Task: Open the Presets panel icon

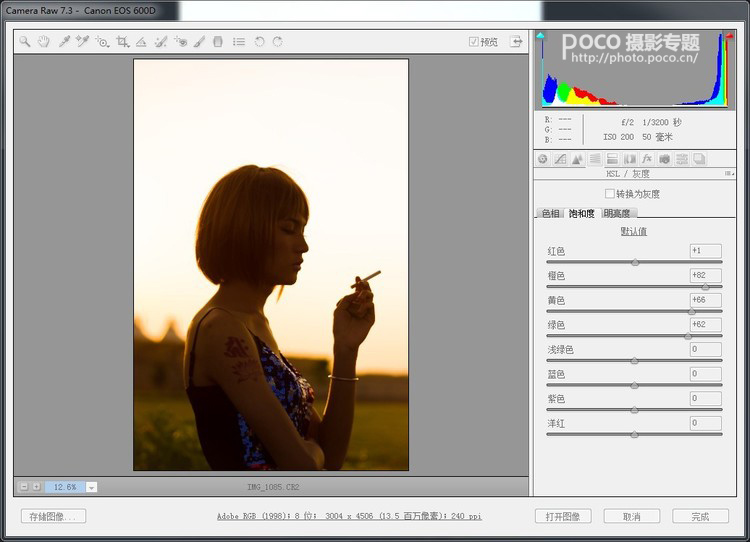Action: [682, 159]
